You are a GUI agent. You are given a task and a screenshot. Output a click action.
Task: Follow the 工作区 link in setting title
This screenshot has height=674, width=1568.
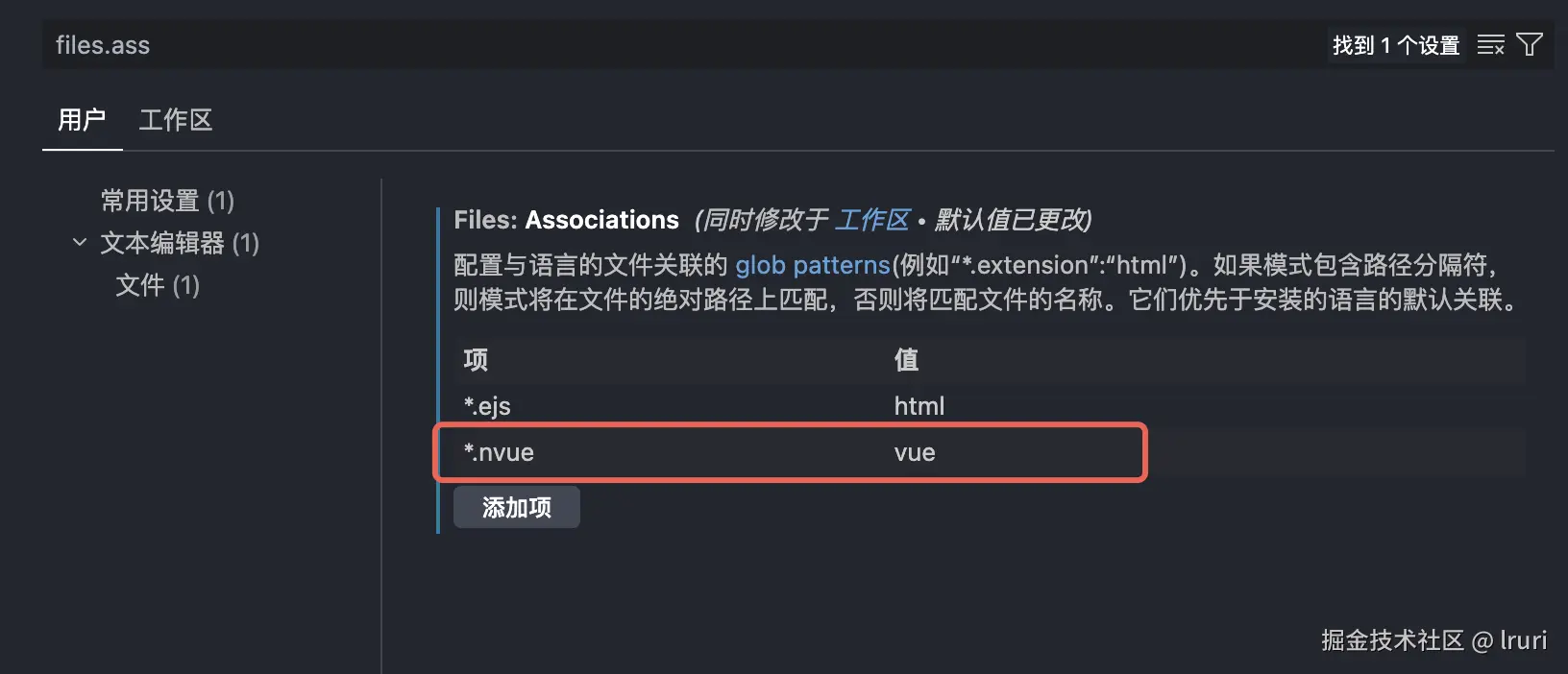871,220
